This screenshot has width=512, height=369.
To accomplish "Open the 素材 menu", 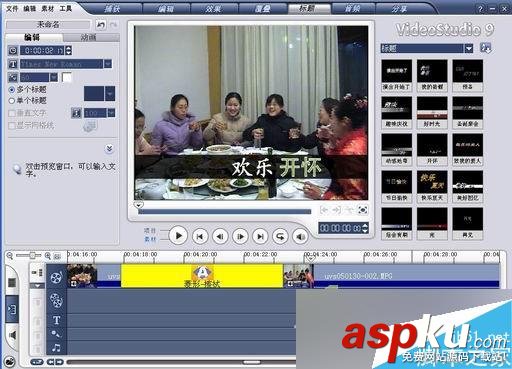I will tap(48, 8).
